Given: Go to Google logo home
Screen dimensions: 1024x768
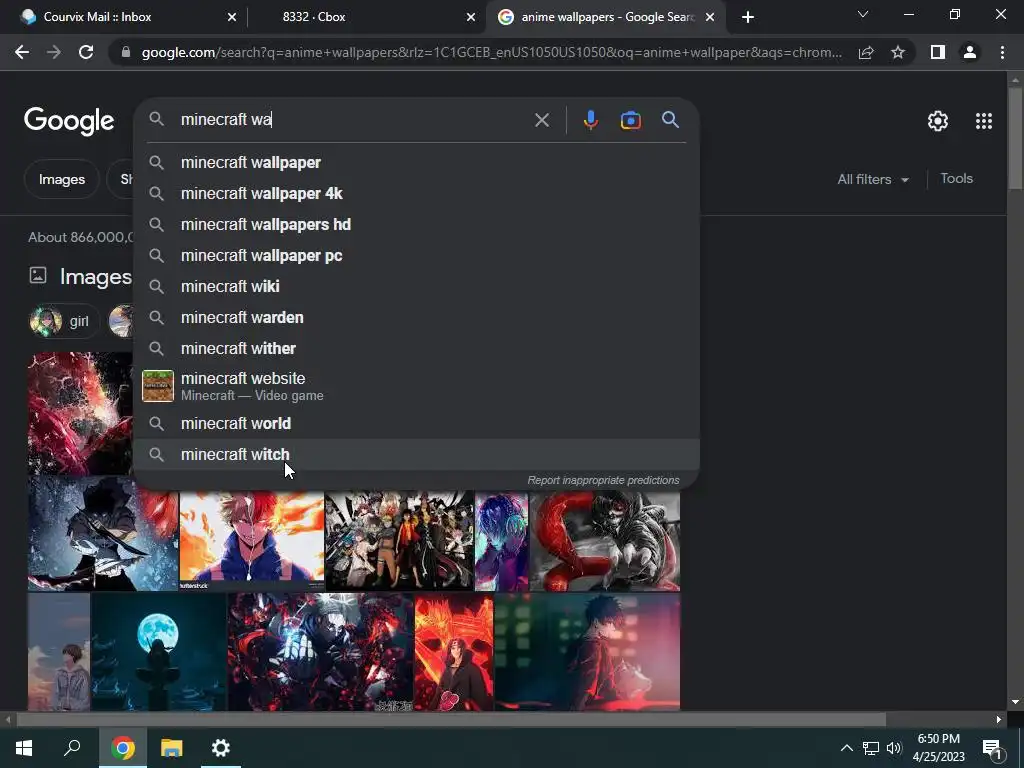Looking at the screenshot, I should click(69, 121).
